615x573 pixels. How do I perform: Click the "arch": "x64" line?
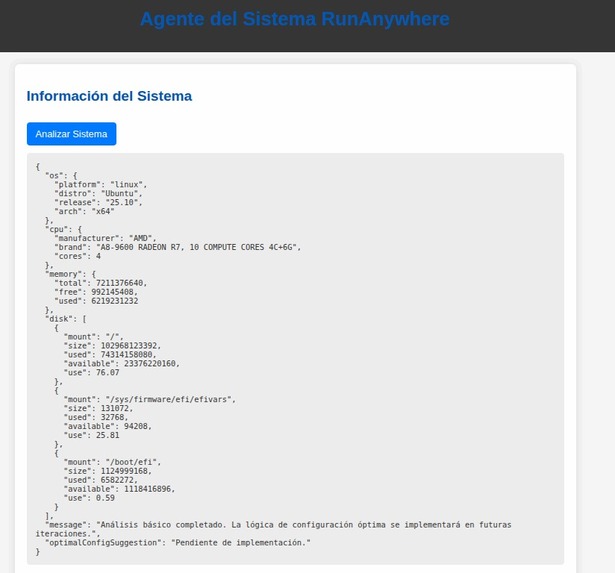[84, 211]
